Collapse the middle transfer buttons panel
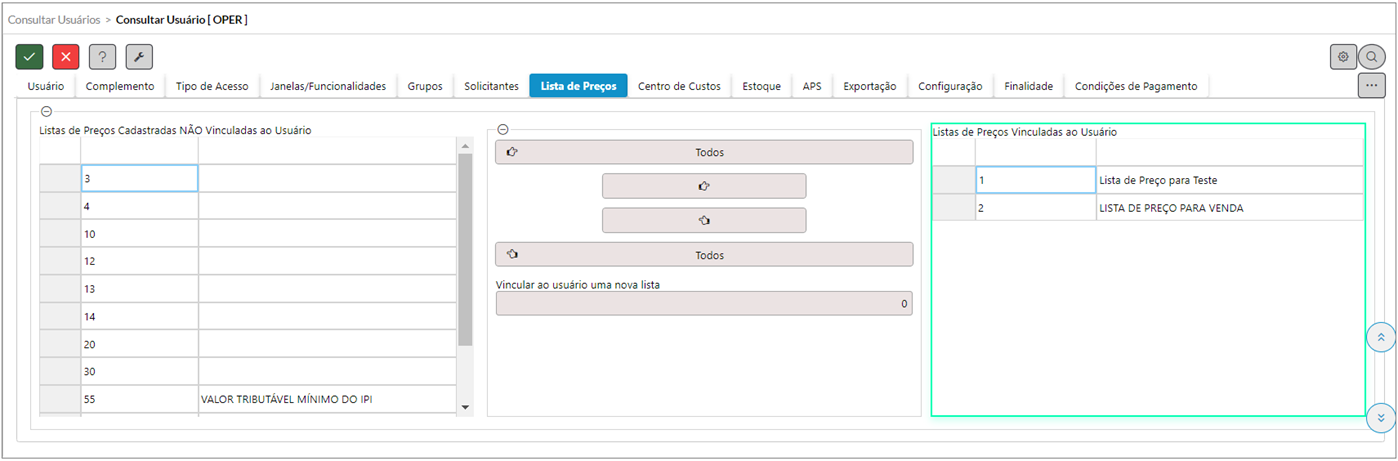The image size is (1398, 461). coord(503,130)
